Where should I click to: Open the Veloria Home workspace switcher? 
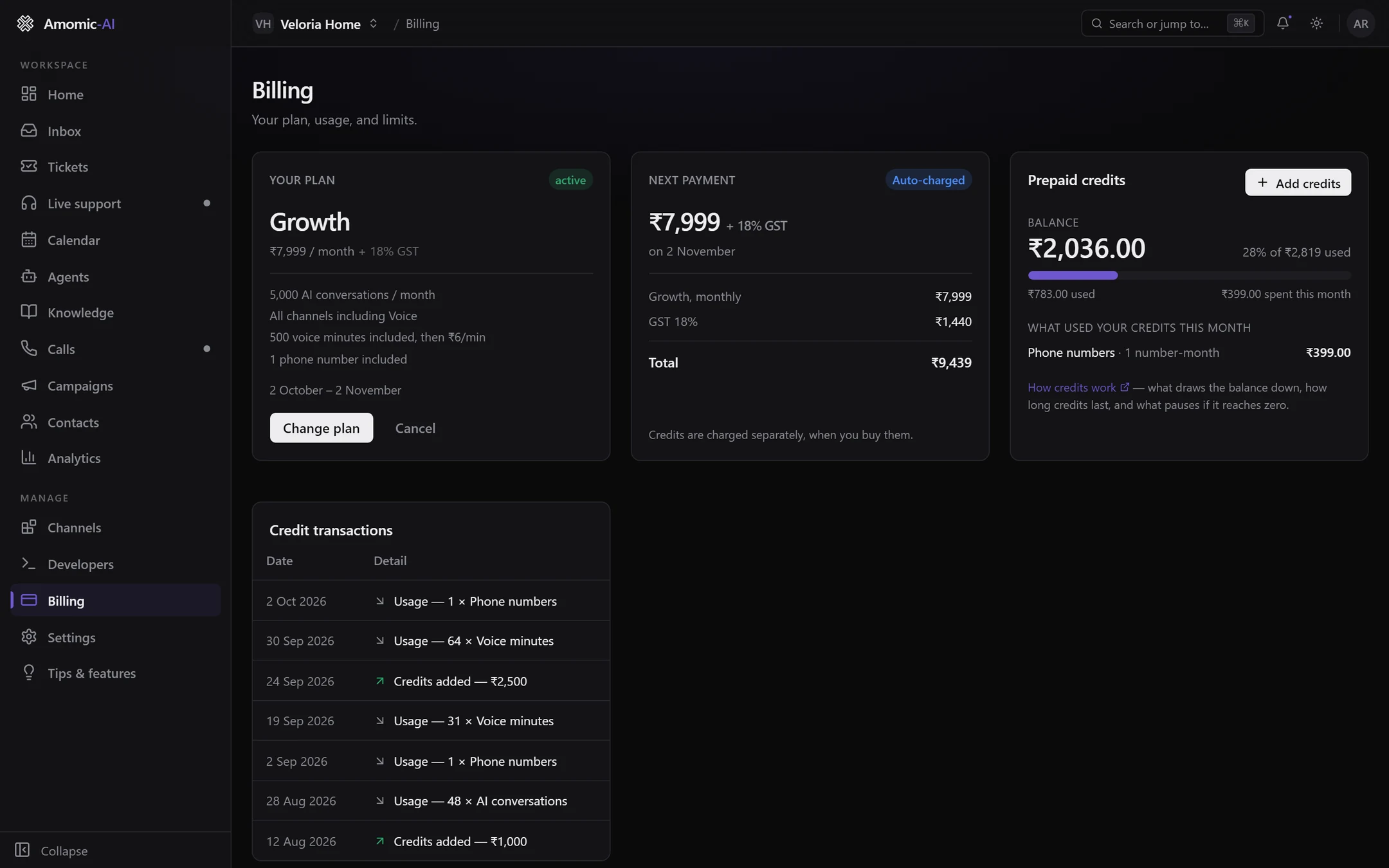click(x=316, y=24)
